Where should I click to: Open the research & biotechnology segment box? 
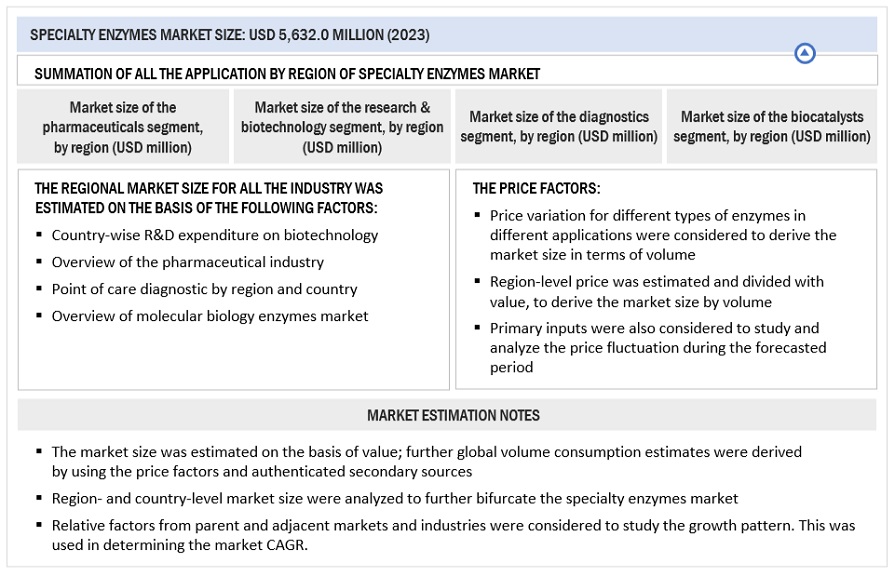[x=342, y=127]
